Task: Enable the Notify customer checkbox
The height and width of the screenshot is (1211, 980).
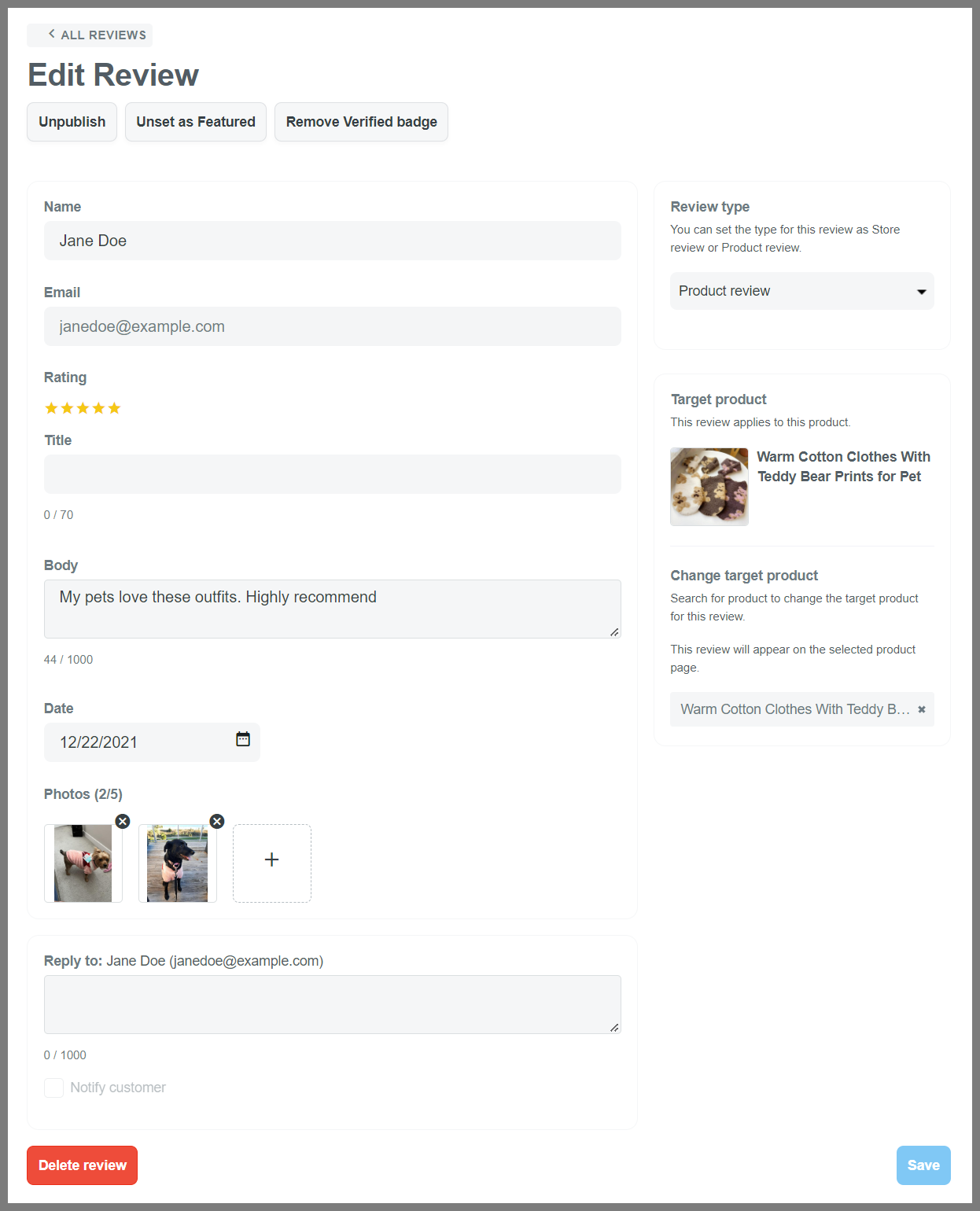Action: pos(54,1088)
